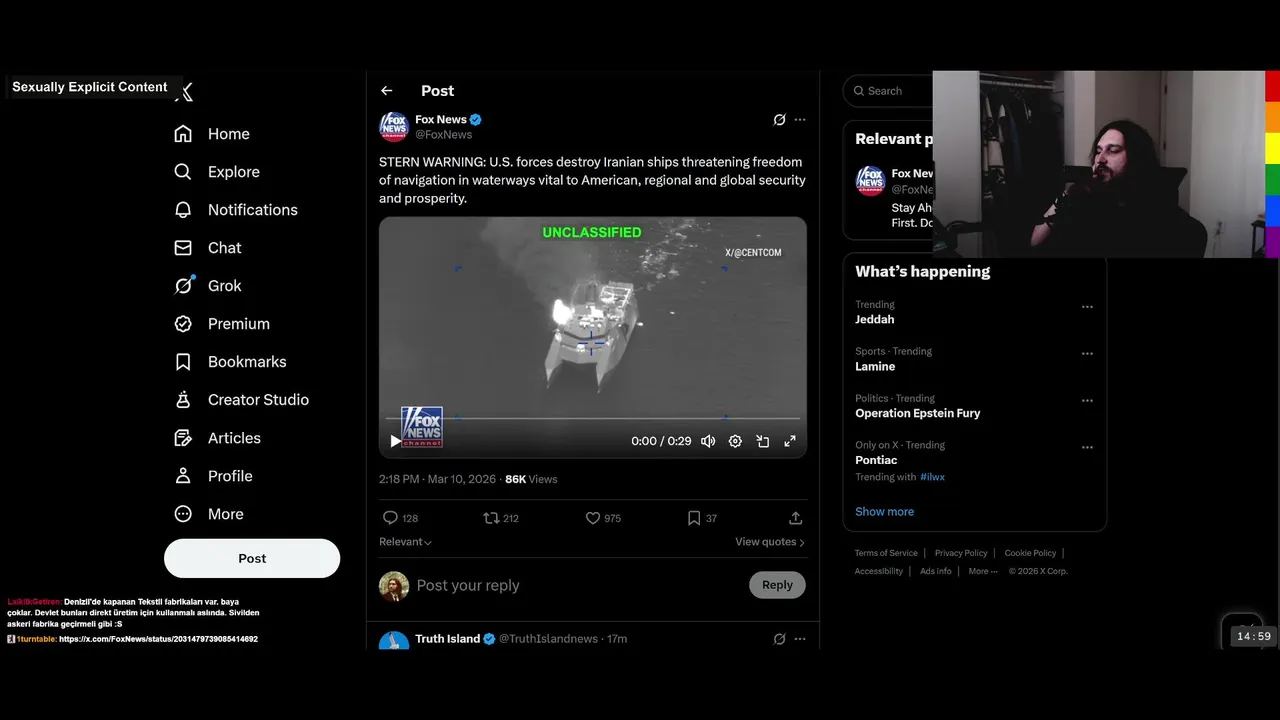This screenshot has height=720, width=1280.
Task: Click the #ilwx hashtag link
Action: click(x=932, y=477)
